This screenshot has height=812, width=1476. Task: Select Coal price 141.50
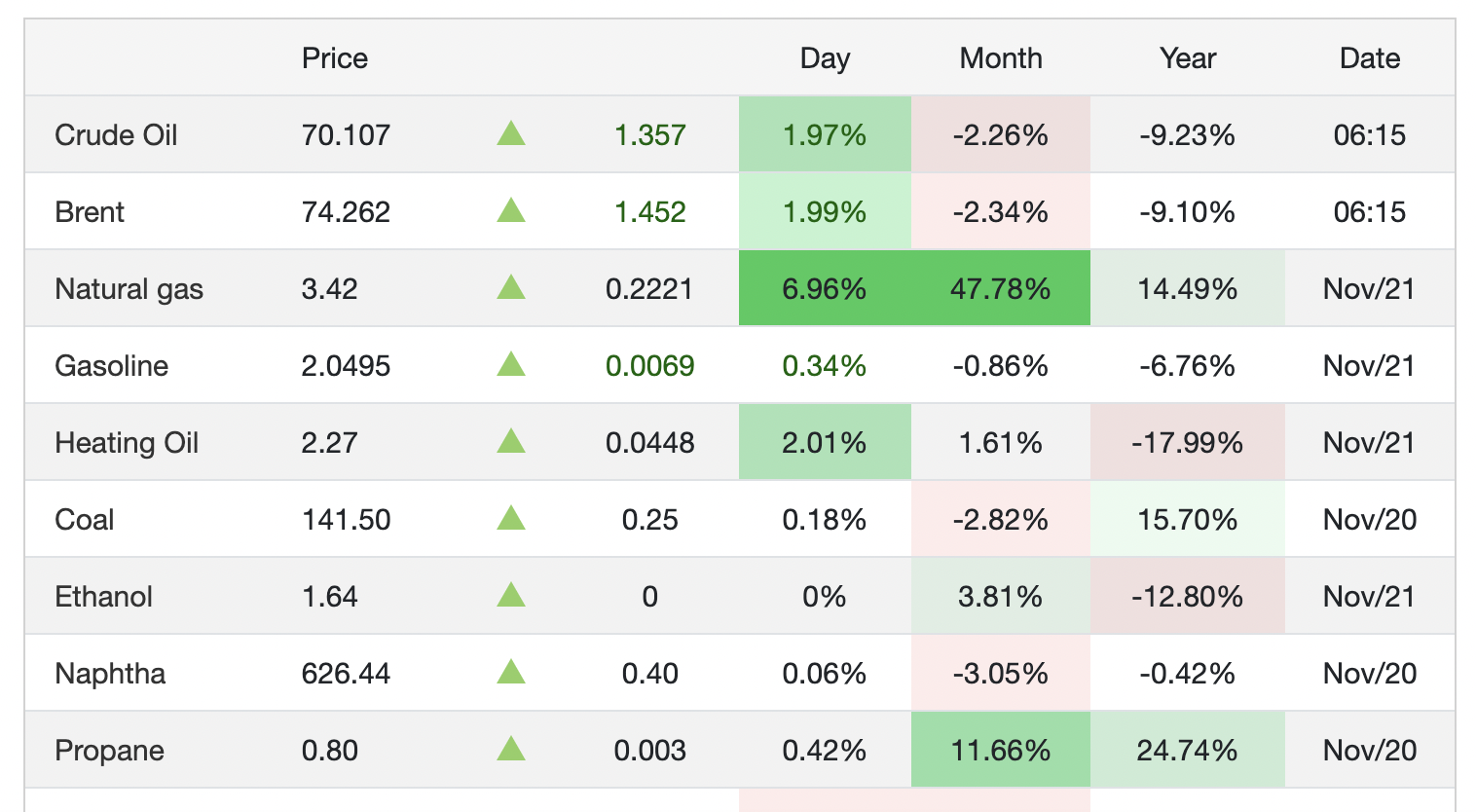pos(346,519)
